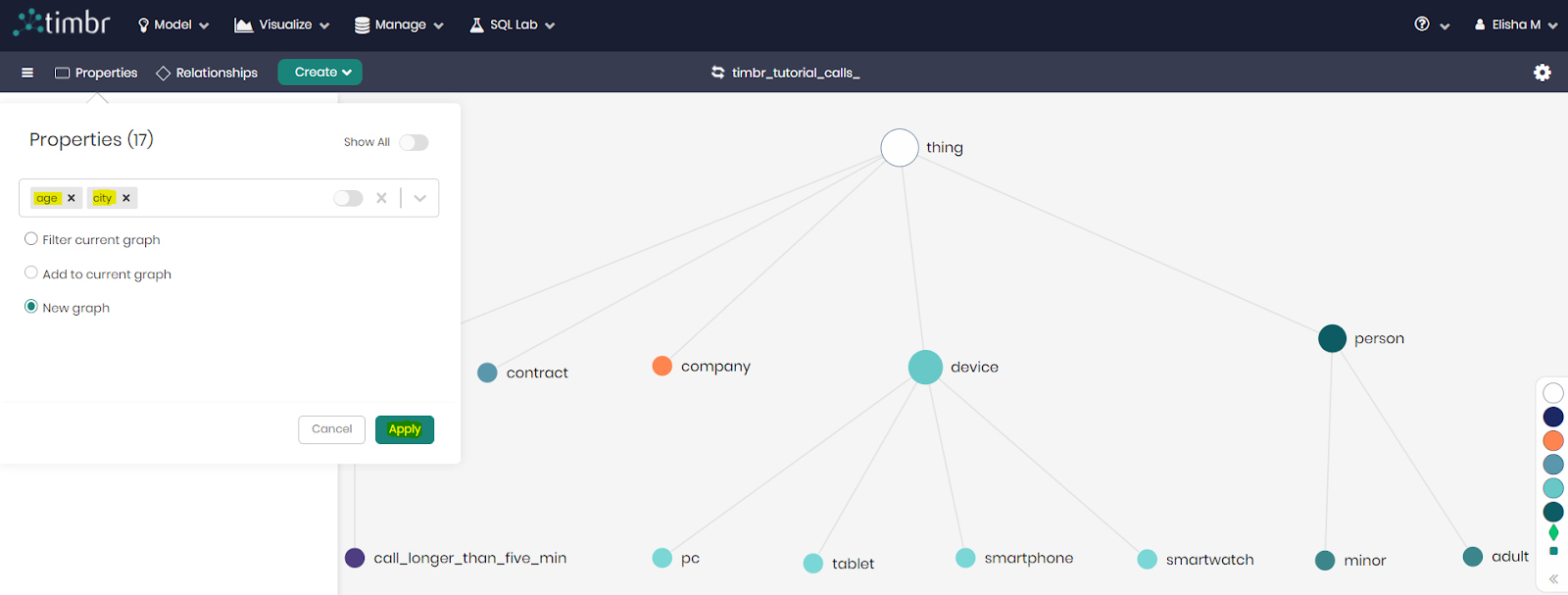Click the timbr logo
Image resolution: width=1568 pixels, height=595 pixels.
tap(63, 23)
